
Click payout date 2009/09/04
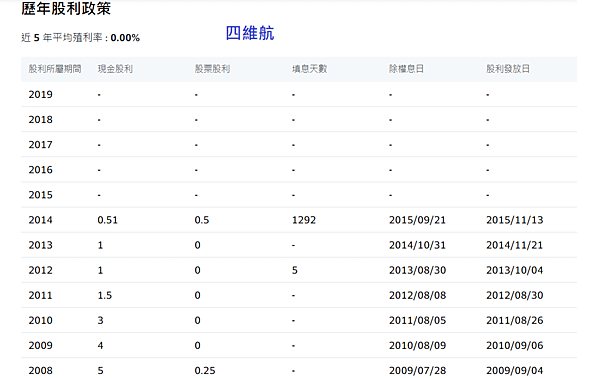click(x=515, y=371)
